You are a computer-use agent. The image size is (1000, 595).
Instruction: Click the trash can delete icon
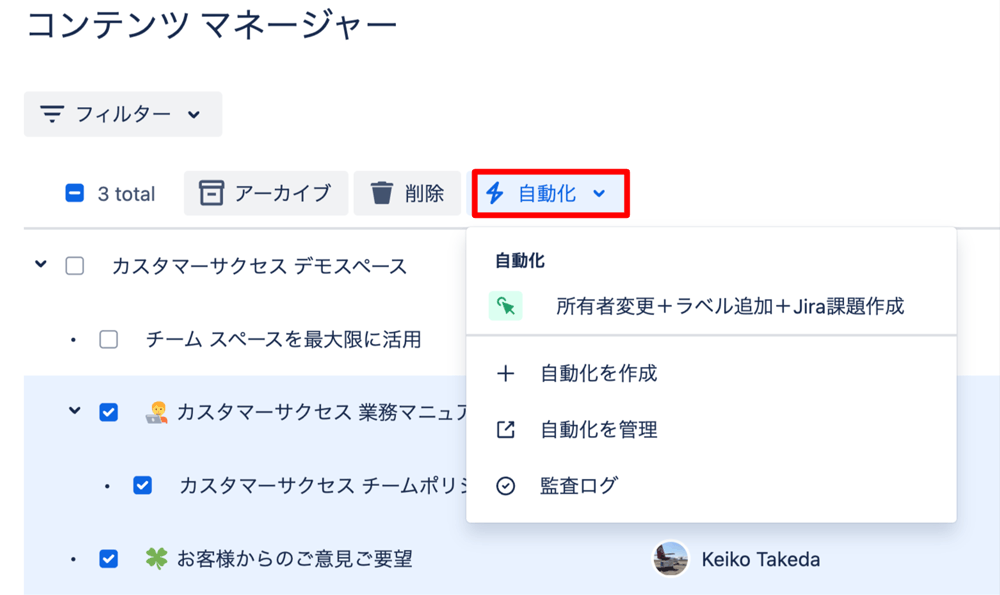click(381, 193)
